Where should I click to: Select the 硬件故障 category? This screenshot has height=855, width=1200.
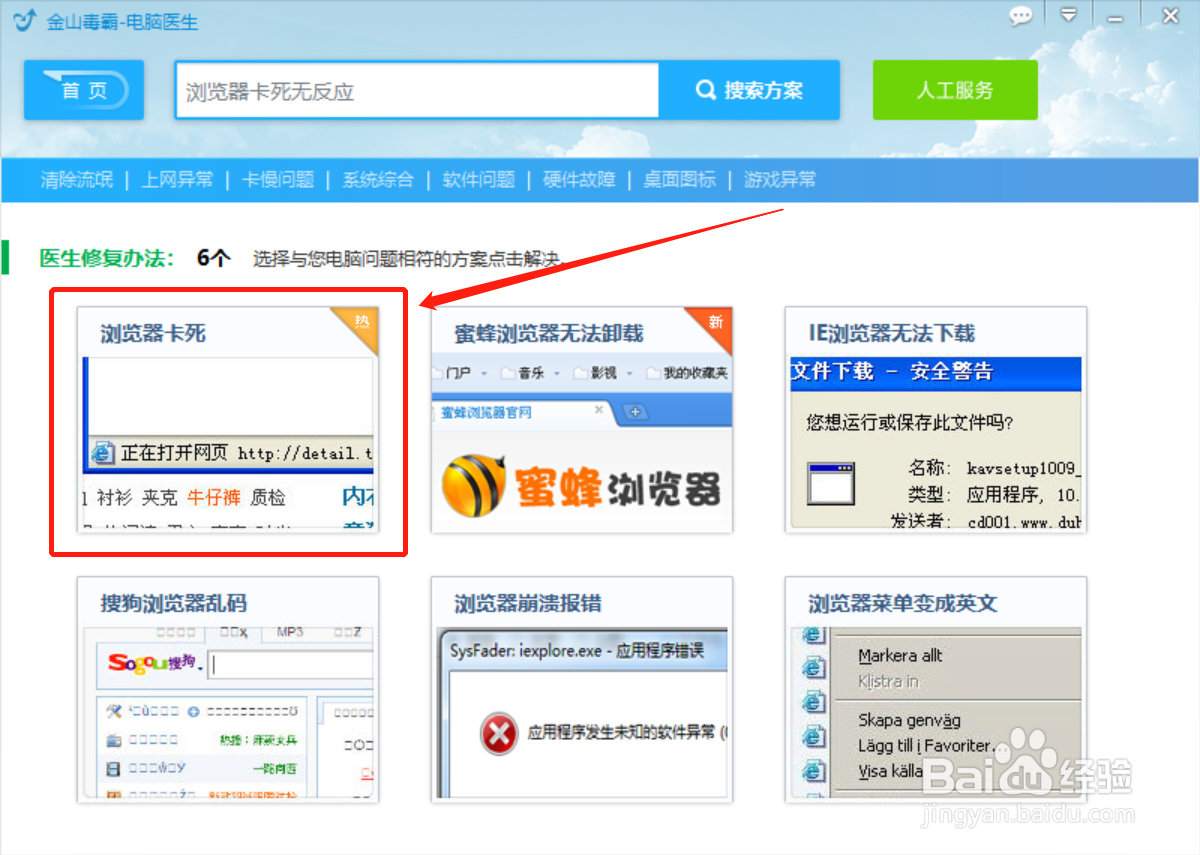pyautogui.click(x=579, y=180)
